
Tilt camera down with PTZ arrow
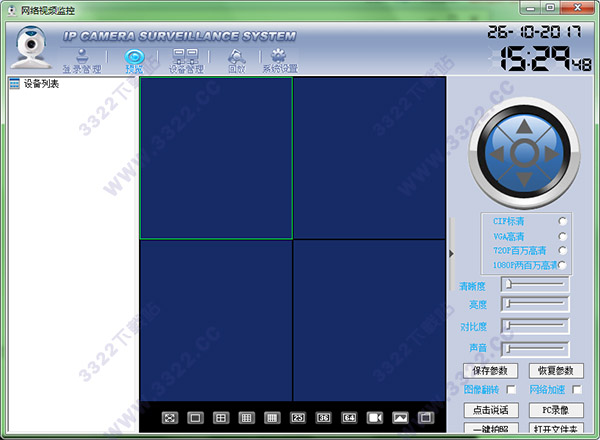click(x=524, y=179)
